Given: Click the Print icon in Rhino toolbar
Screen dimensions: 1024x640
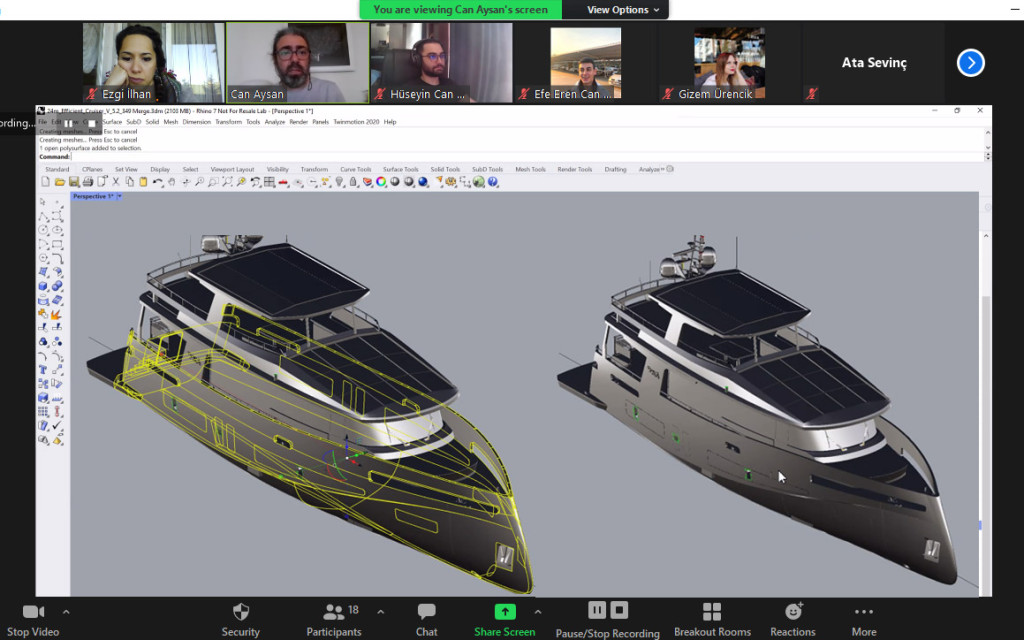Looking at the screenshot, I should click(88, 182).
